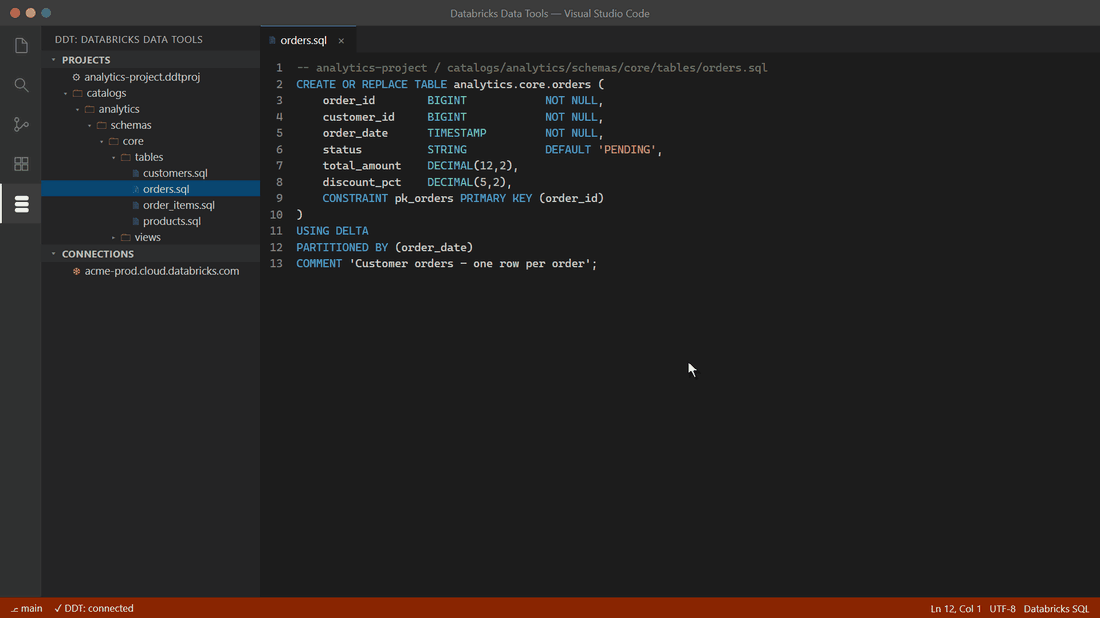1100x618 pixels.
Task: Click Databricks SQL language mode
Action: (x=1056, y=609)
